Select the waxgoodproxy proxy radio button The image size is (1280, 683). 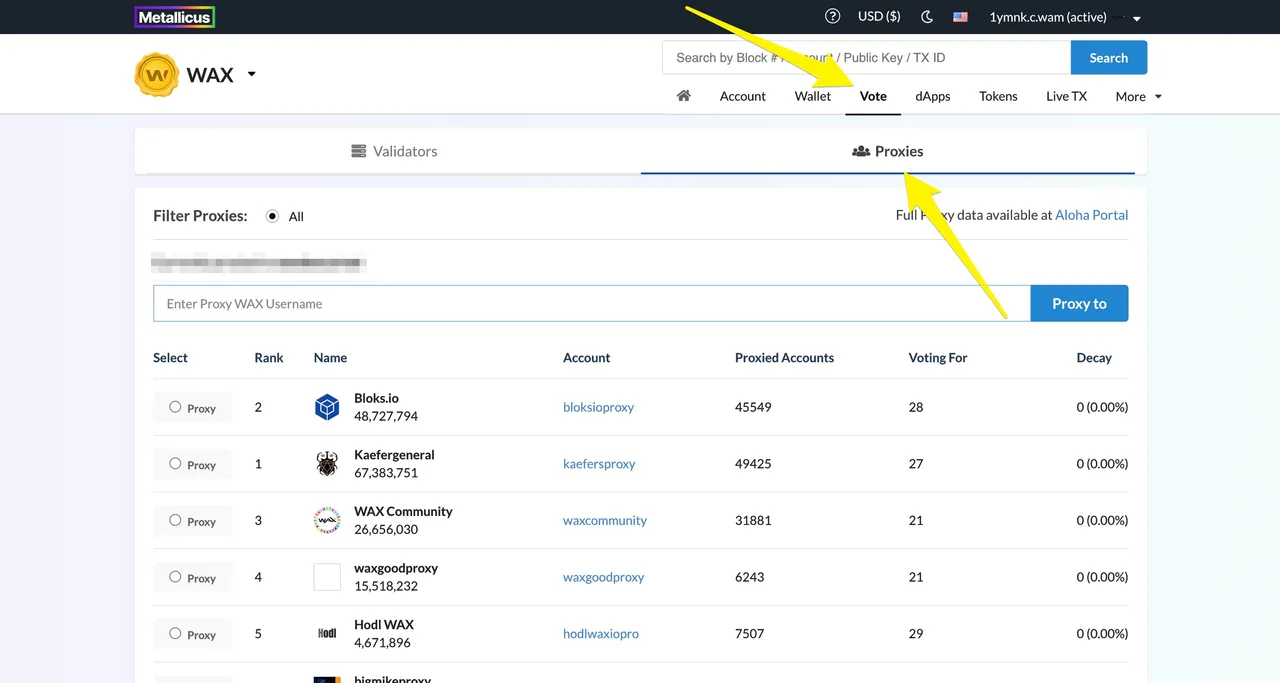175,576
